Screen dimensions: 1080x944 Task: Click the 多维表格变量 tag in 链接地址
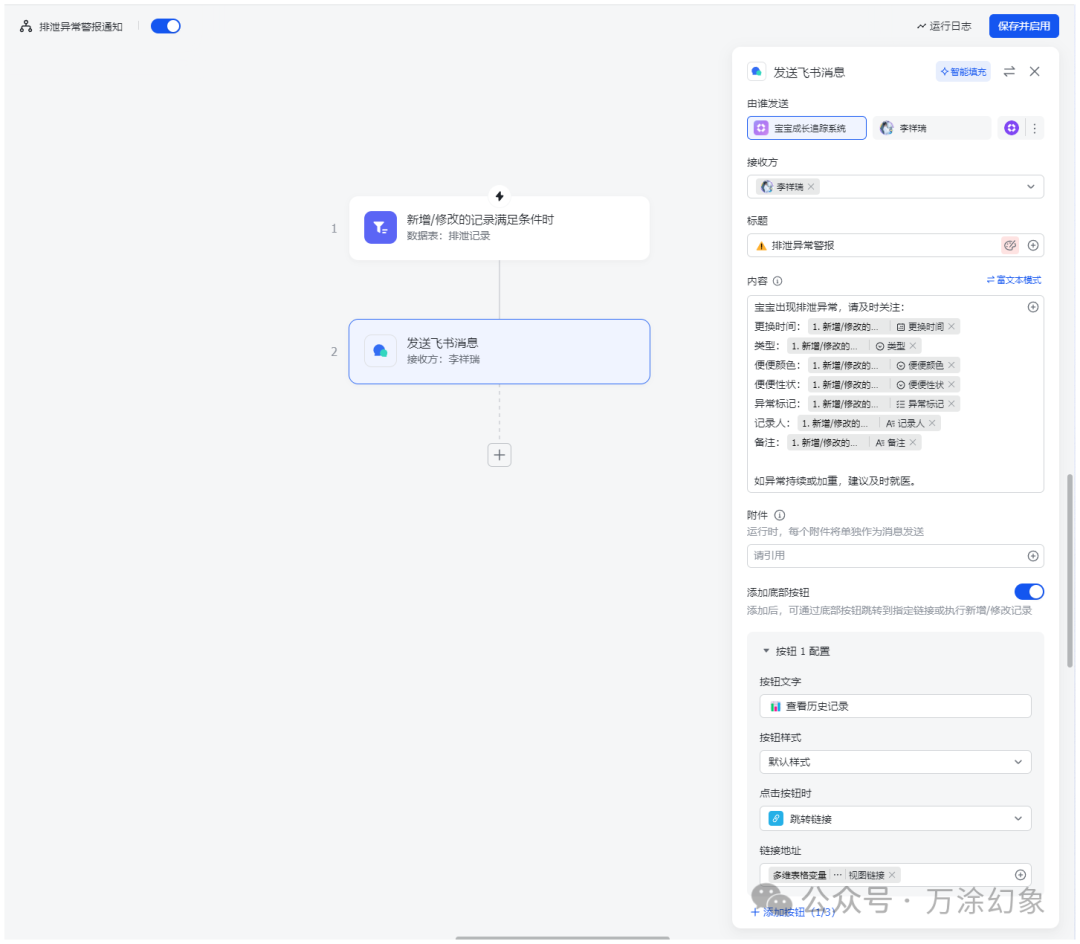pyautogui.click(x=799, y=875)
